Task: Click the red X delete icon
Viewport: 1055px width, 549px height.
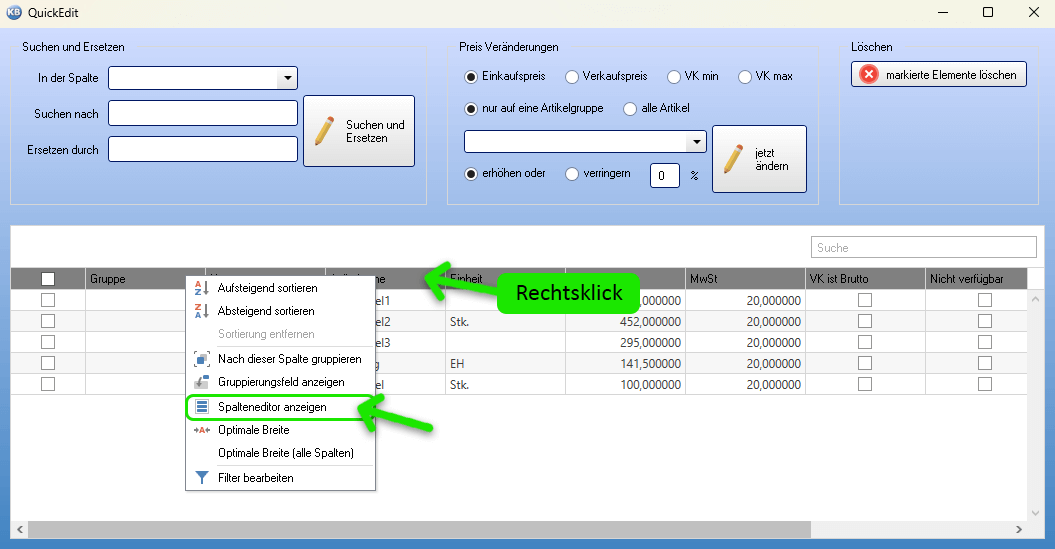Action: click(869, 75)
